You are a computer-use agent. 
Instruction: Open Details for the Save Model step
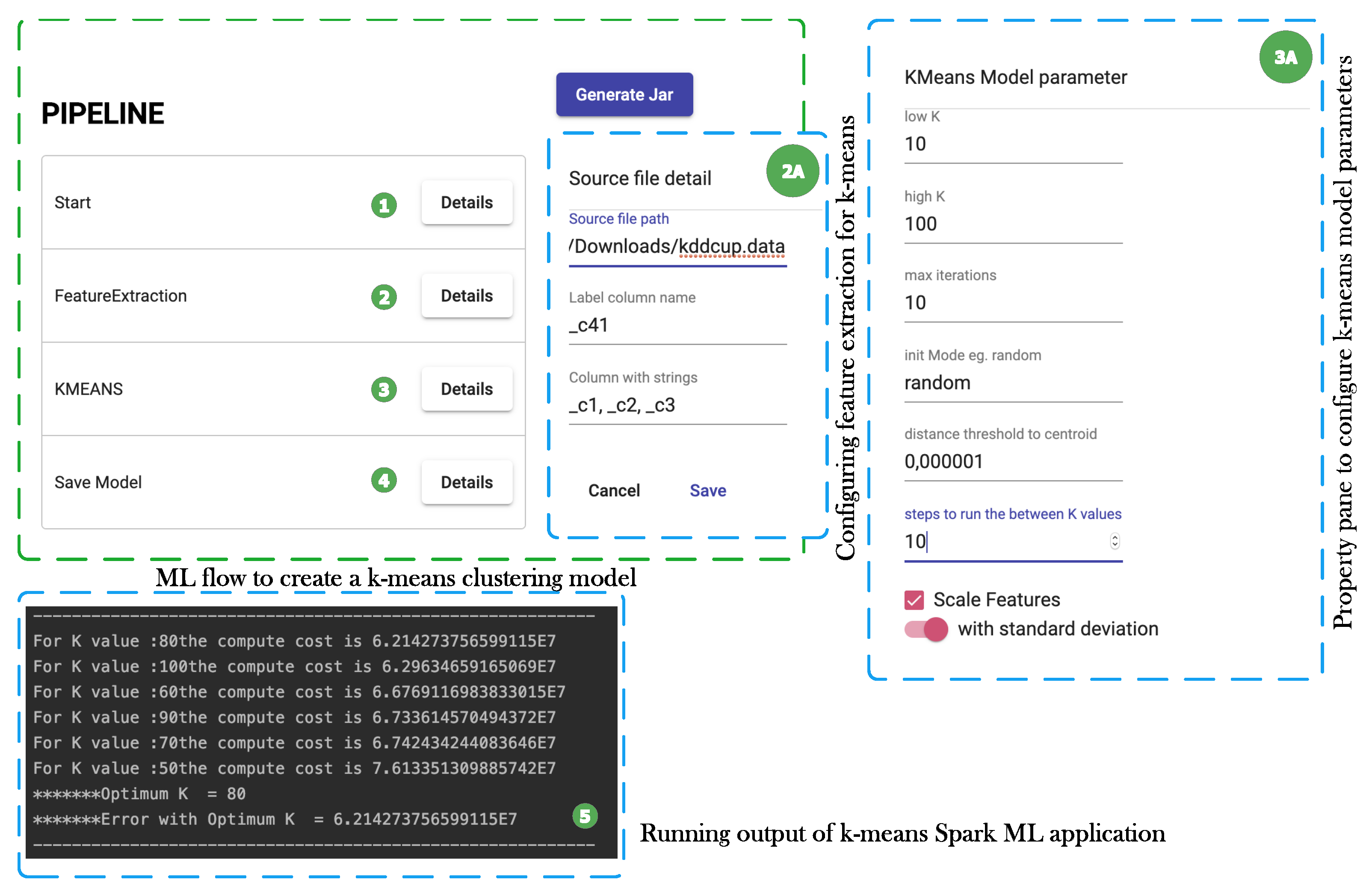point(466,482)
